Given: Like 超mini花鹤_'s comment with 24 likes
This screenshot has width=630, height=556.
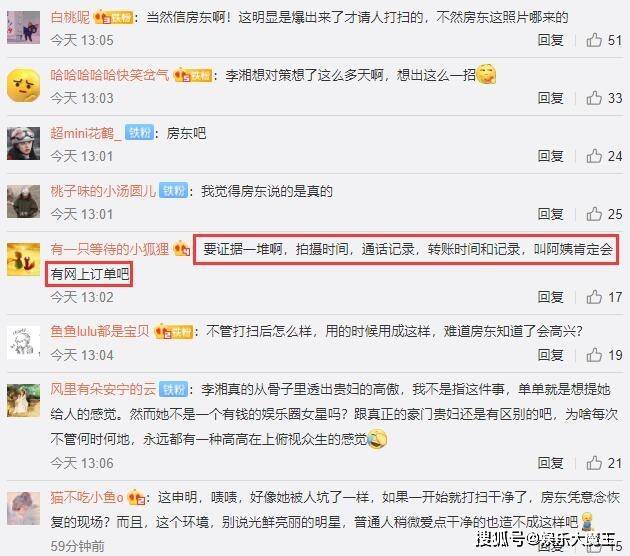Looking at the screenshot, I should pyautogui.click(x=594, y=156).
